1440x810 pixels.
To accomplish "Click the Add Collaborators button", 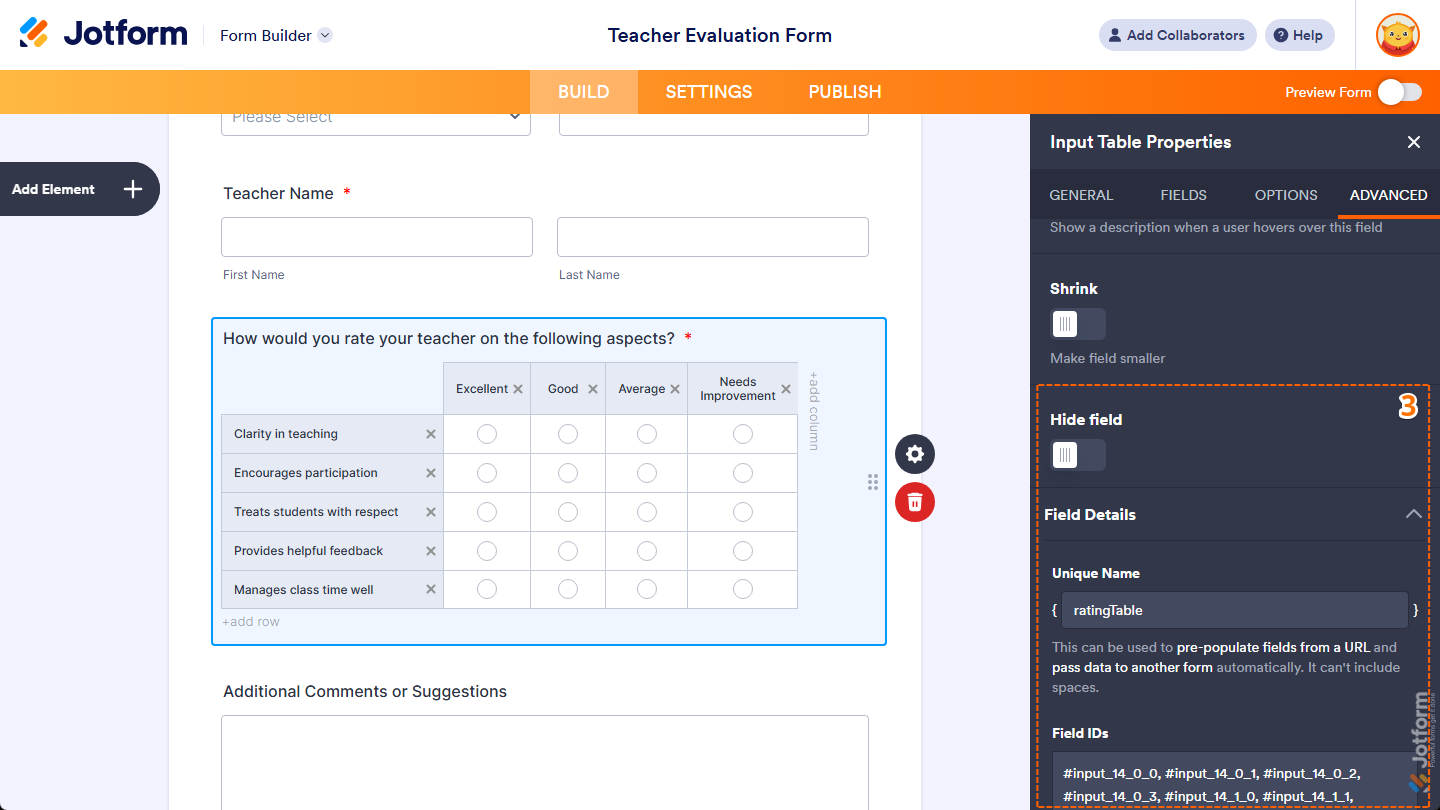I will coord(1178,35).
